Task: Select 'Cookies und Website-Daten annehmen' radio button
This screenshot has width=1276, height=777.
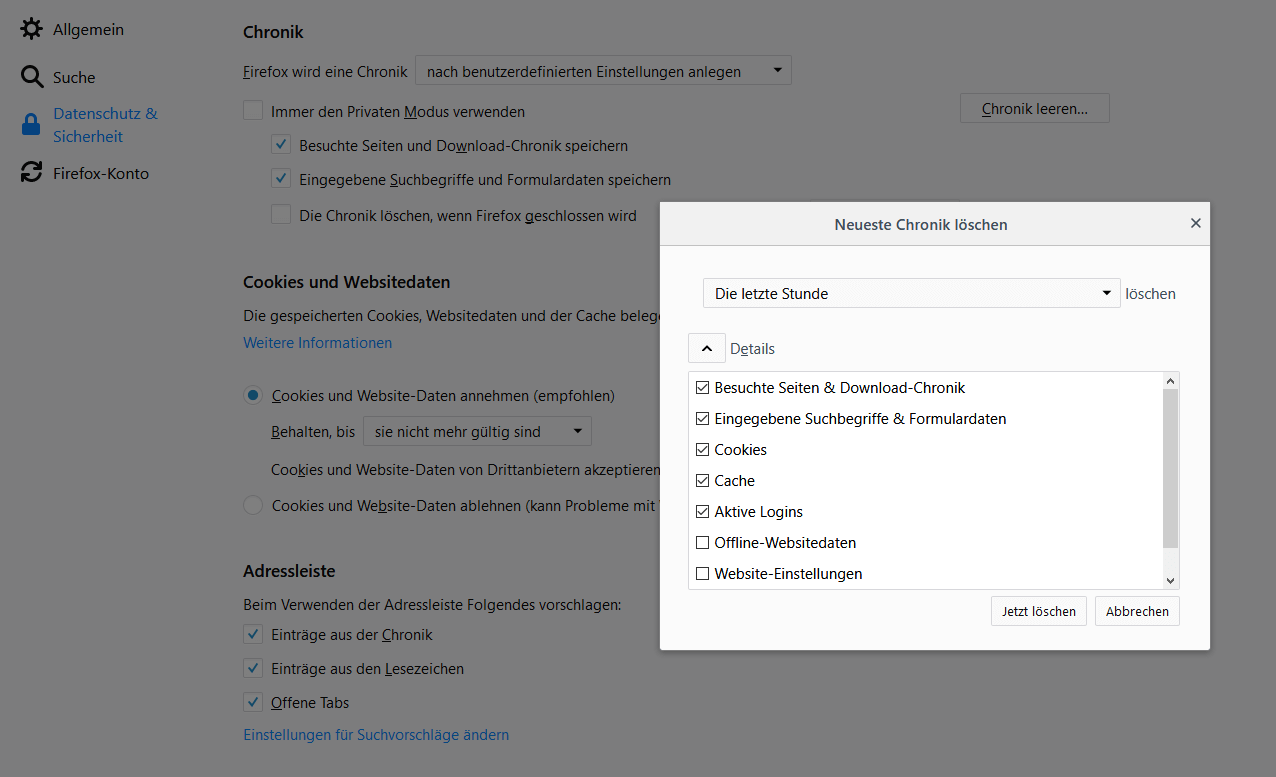Action: [x=253, y=395]
